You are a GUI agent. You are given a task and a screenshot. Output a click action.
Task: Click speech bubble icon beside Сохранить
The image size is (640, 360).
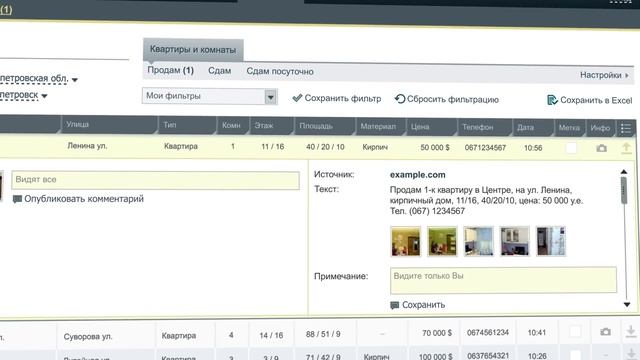(394, 305)
